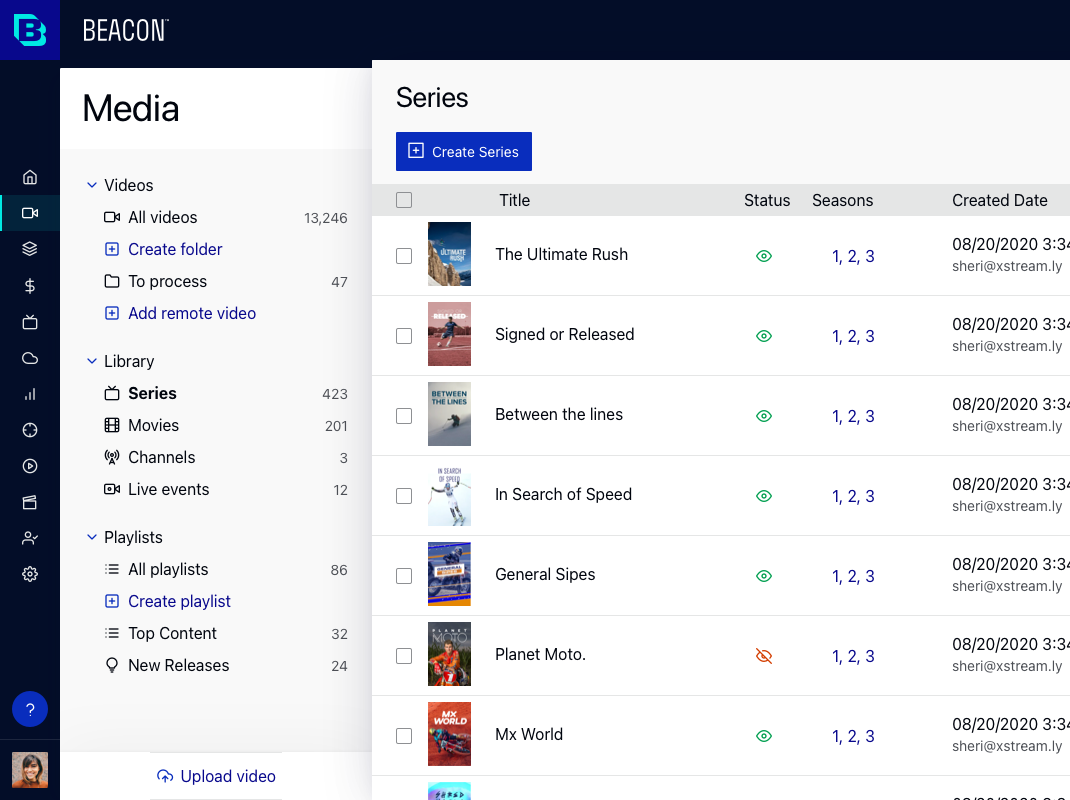The width and height of the screenshot is (1070, 800).
Task: Collapse the Library section chevron
Action: coord(92,361)
